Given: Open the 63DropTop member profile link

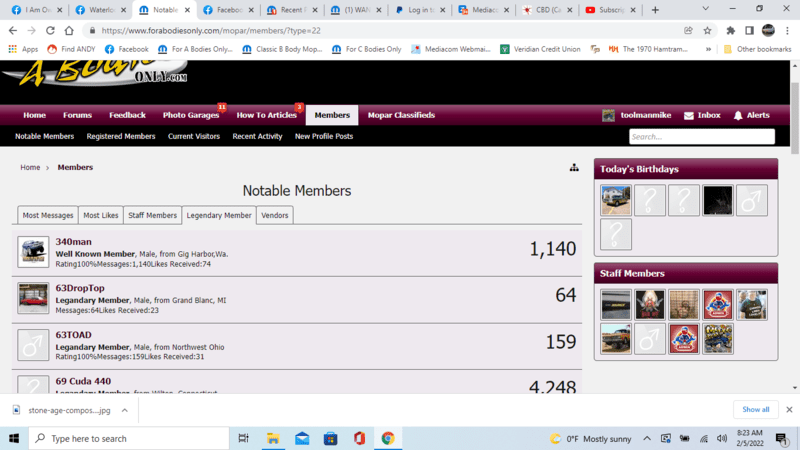Looking at the screenshot, I should coord(80,288).
